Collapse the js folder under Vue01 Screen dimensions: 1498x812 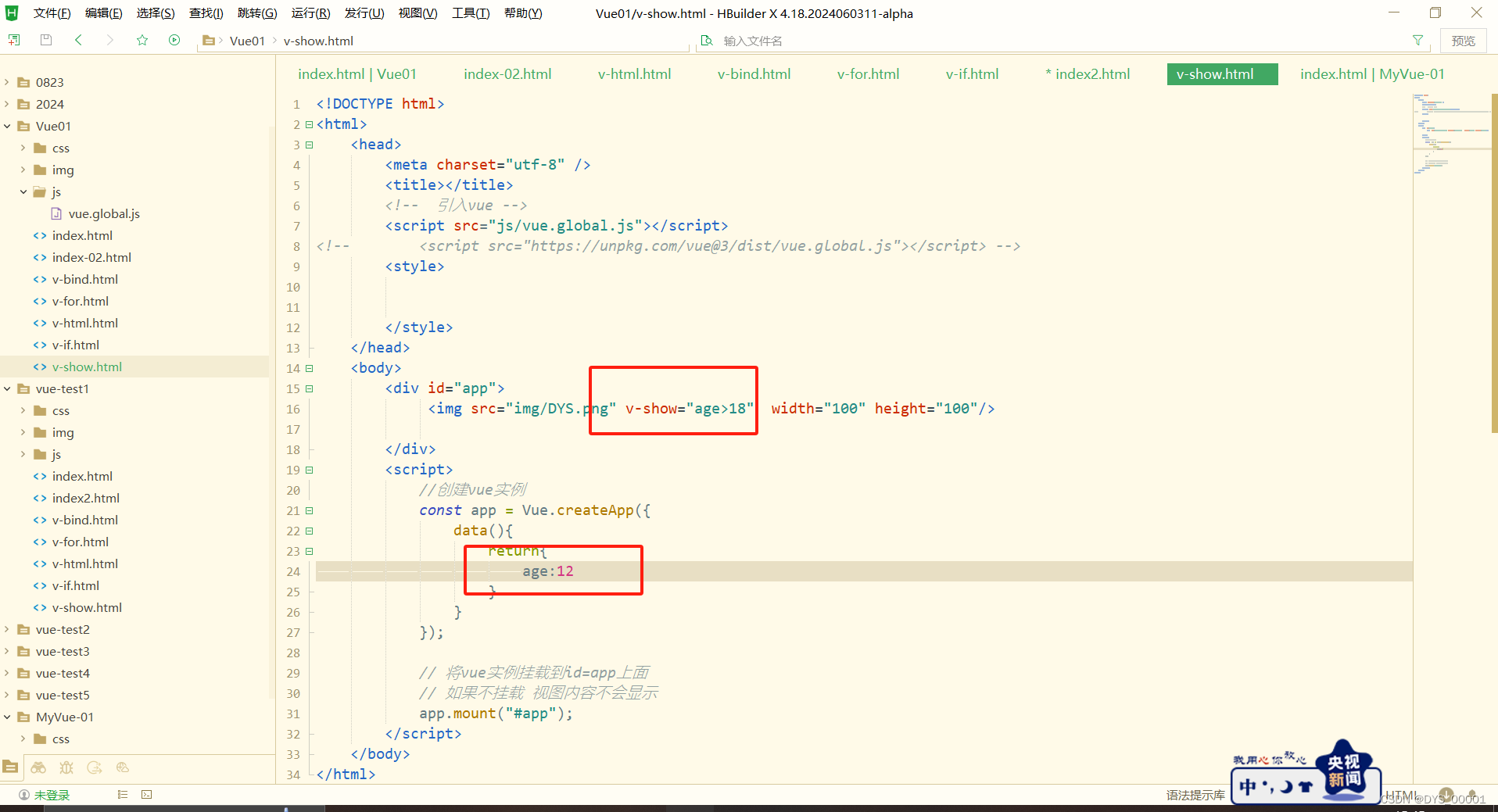click(23, 191)
